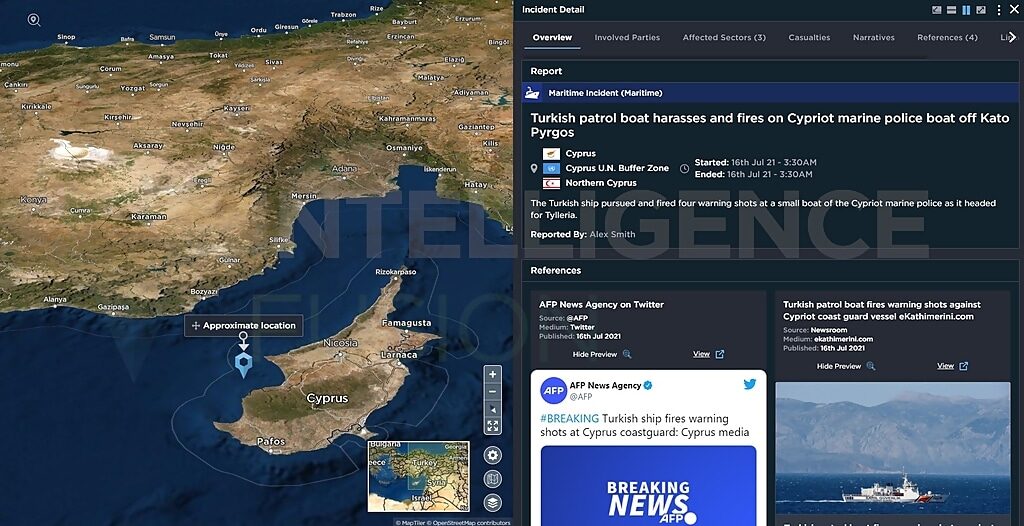The image size is (1024, 526).
Task: Open the Narratives tab
Action: pos(874,38)
